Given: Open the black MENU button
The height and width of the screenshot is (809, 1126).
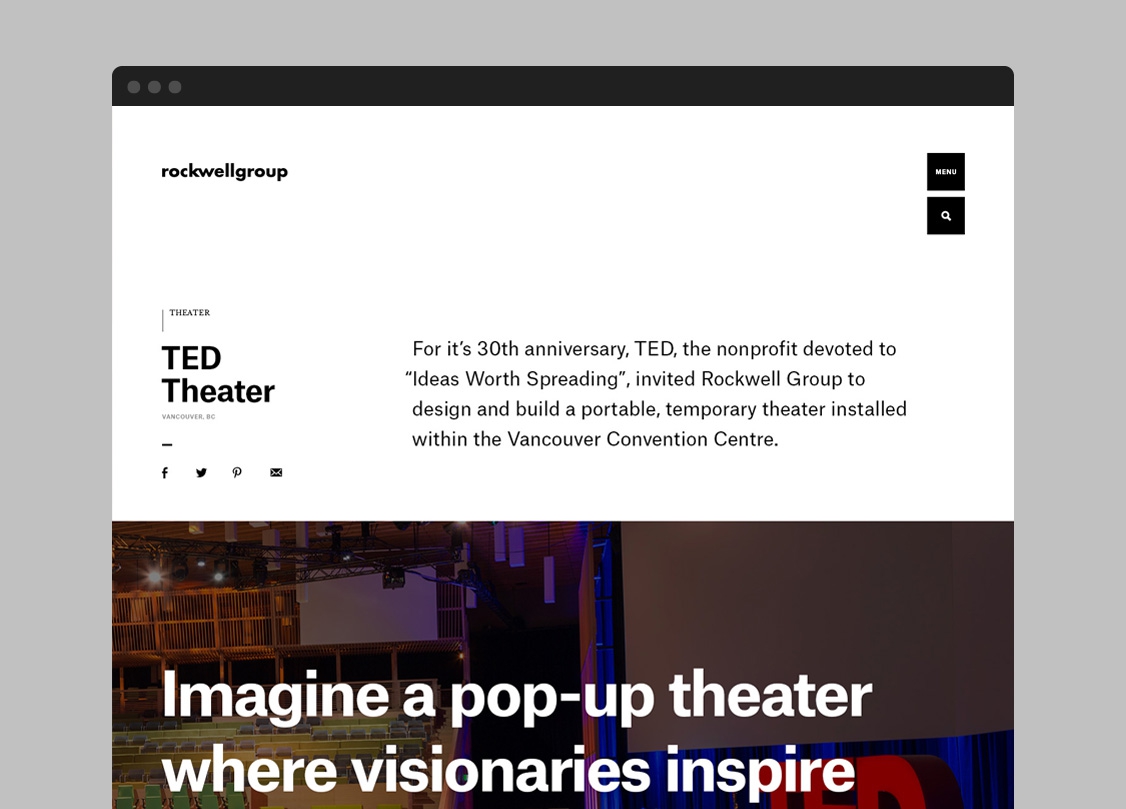Looking at the screenshot, I should 945,172.
